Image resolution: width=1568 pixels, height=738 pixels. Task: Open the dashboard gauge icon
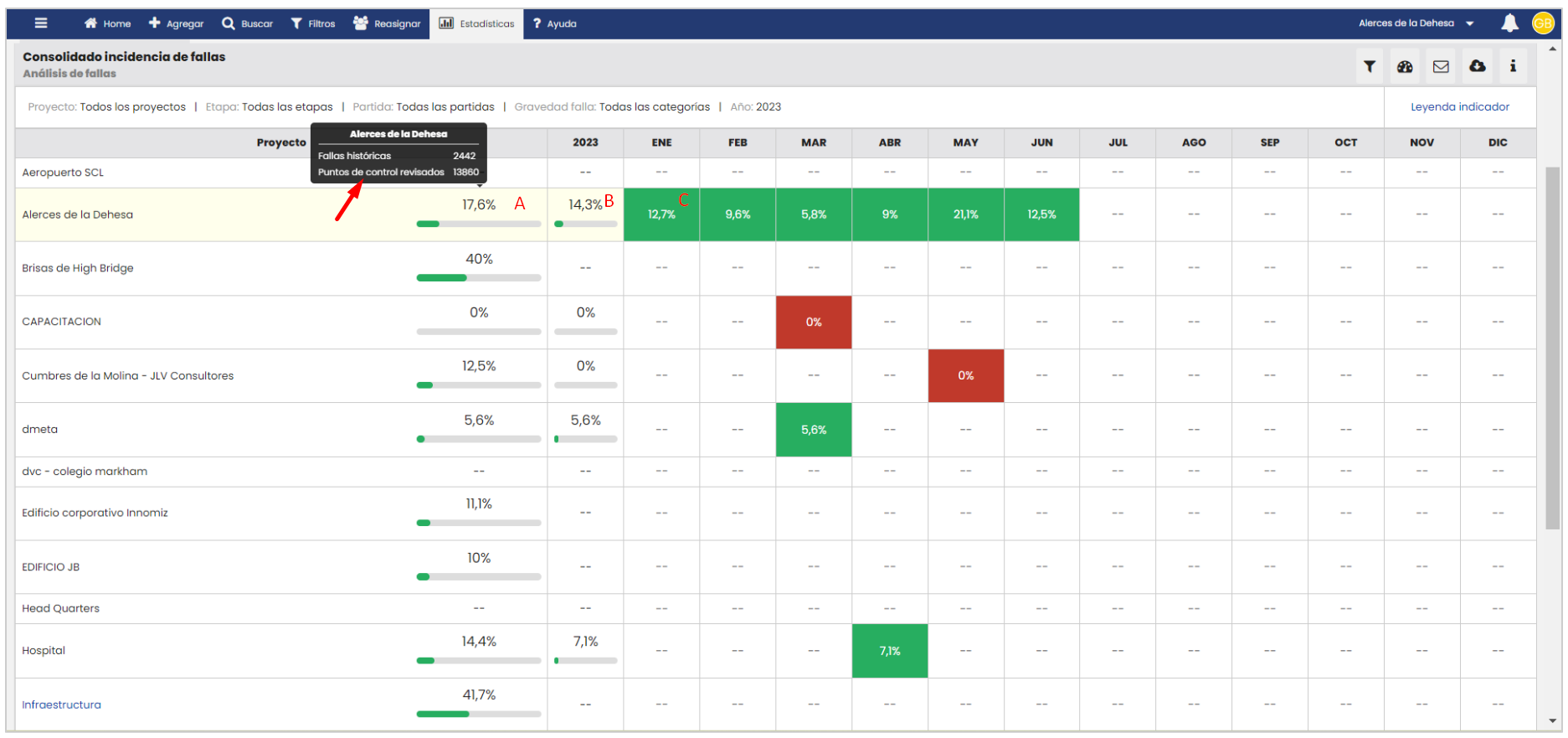[x=1405, y=66]
